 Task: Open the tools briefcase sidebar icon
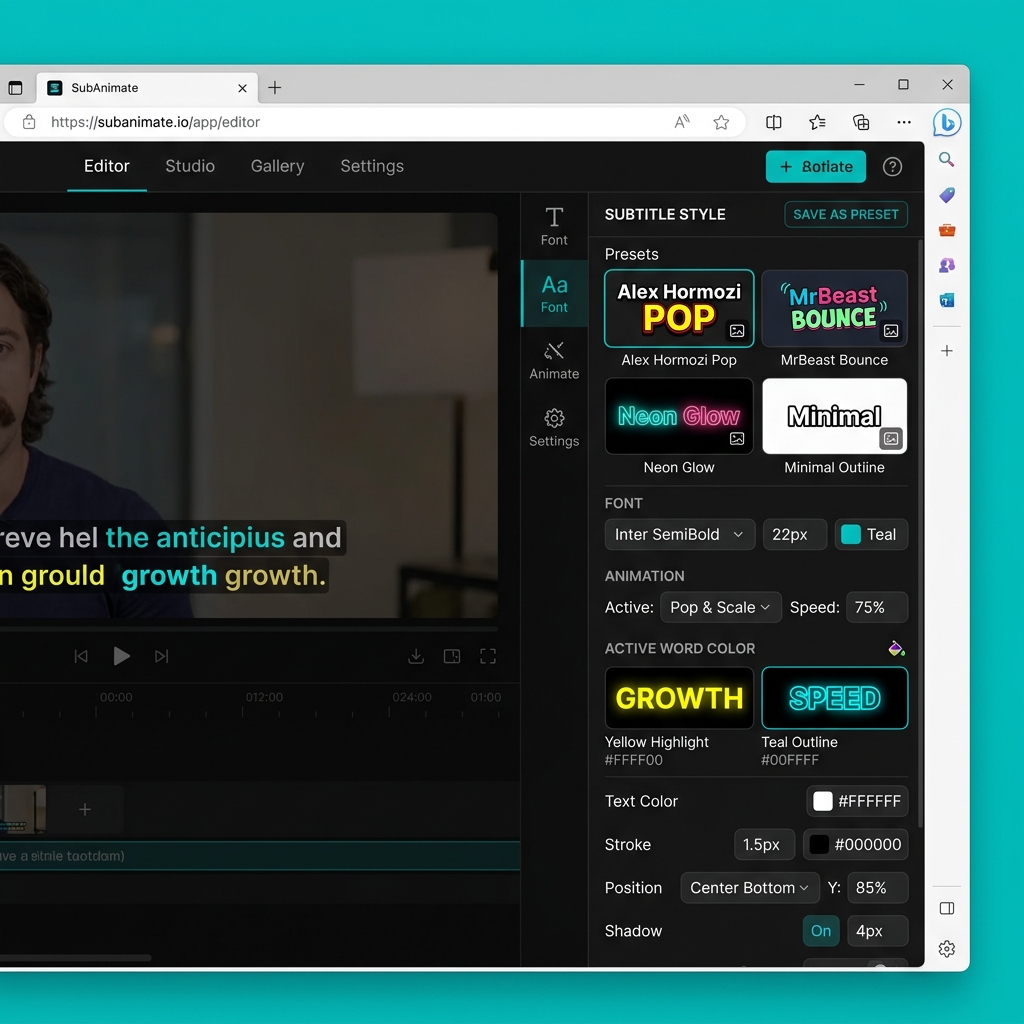946,230
